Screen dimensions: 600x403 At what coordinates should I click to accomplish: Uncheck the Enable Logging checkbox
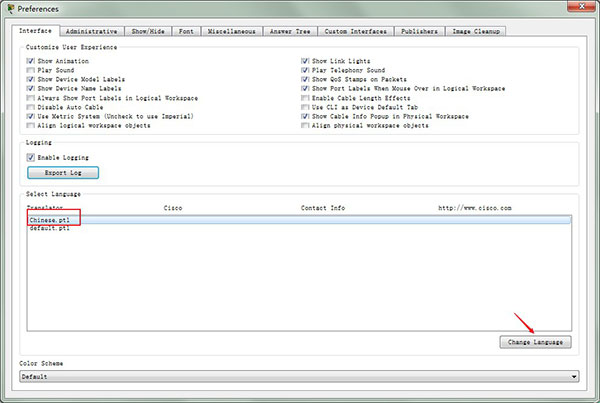click(x=31, y=157)
